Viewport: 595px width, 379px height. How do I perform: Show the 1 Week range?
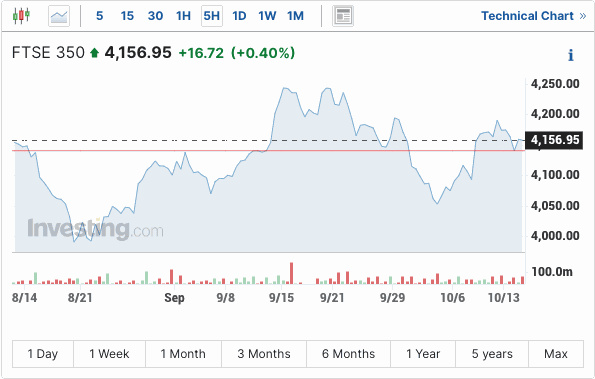click(x=109, y=354)
